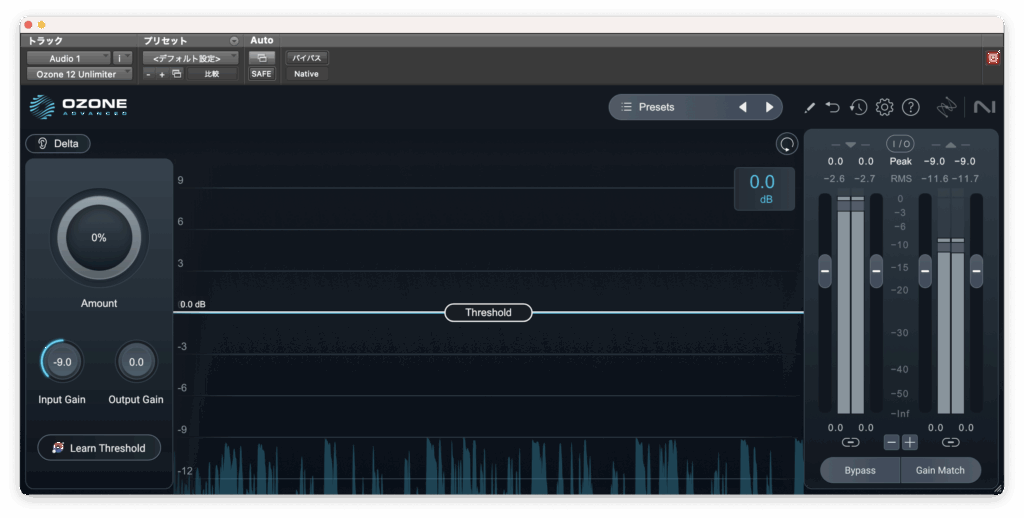Click the Undo arrow icon

tap(833, 107)
